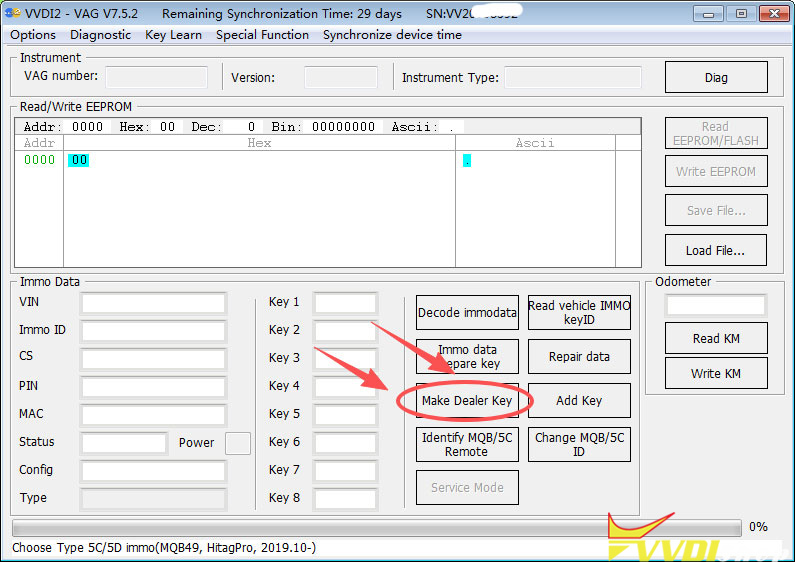Select the highlighted 00 hex byte

(x=79, y=160)
